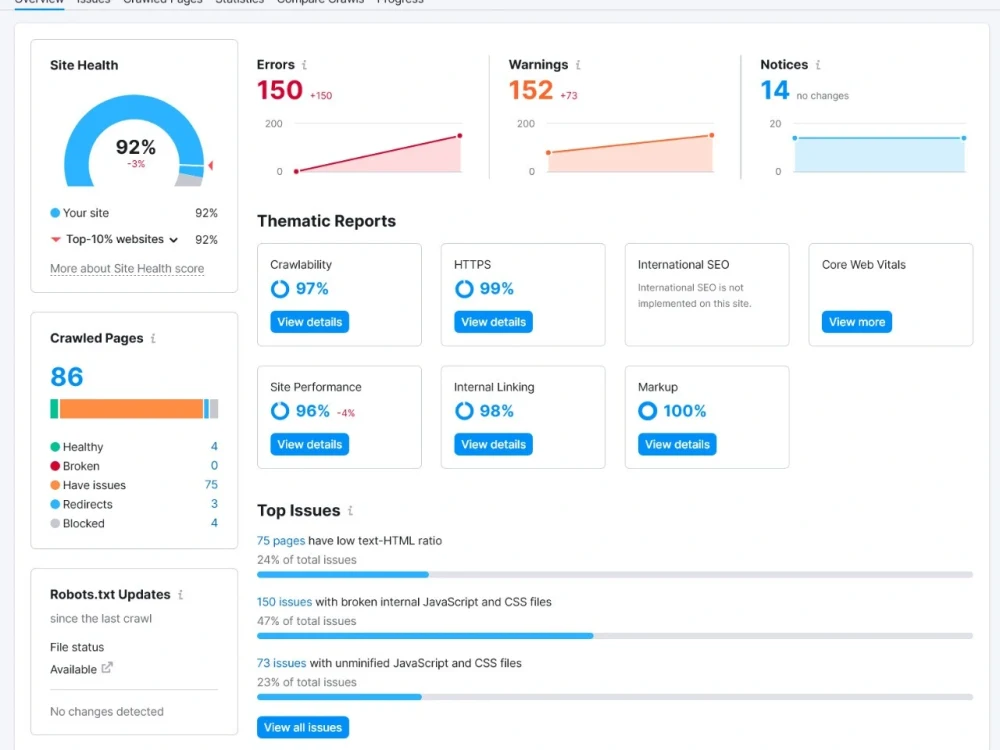This screenshot has width=1000, height=750.
Task: Click the Internal Linking score ring icon
Action: pyautogui.click(x=464, y=411)
